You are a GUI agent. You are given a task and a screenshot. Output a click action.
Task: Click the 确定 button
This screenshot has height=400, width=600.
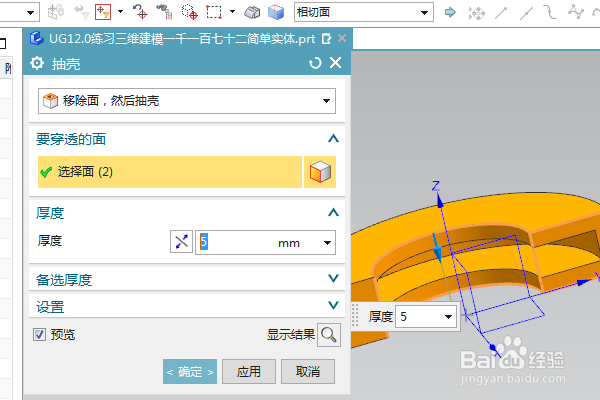click(190, 372)
